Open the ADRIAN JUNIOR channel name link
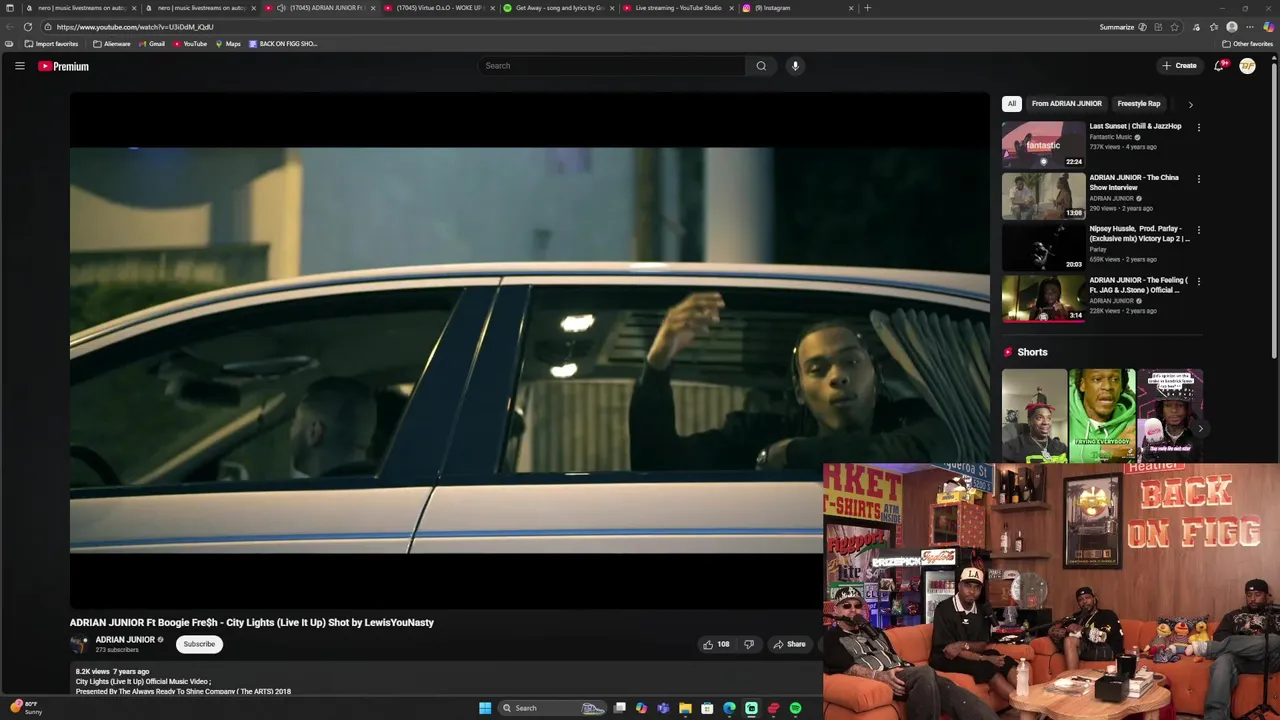This screenshot has width=1280, height=720. coord(125,640)
